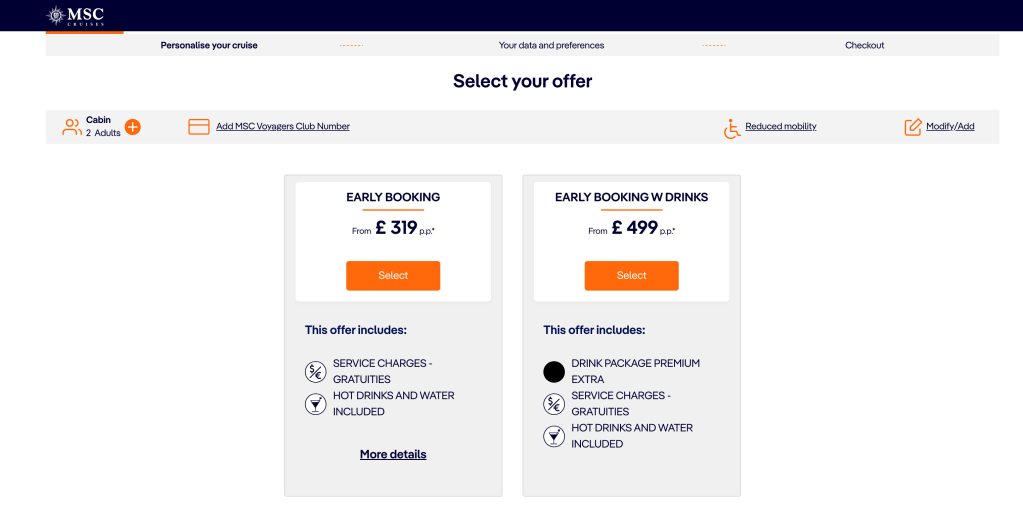This screenshot has width=1023, height=506.
Task: Click W Drinks service charges currency icon
Action: 554,404
